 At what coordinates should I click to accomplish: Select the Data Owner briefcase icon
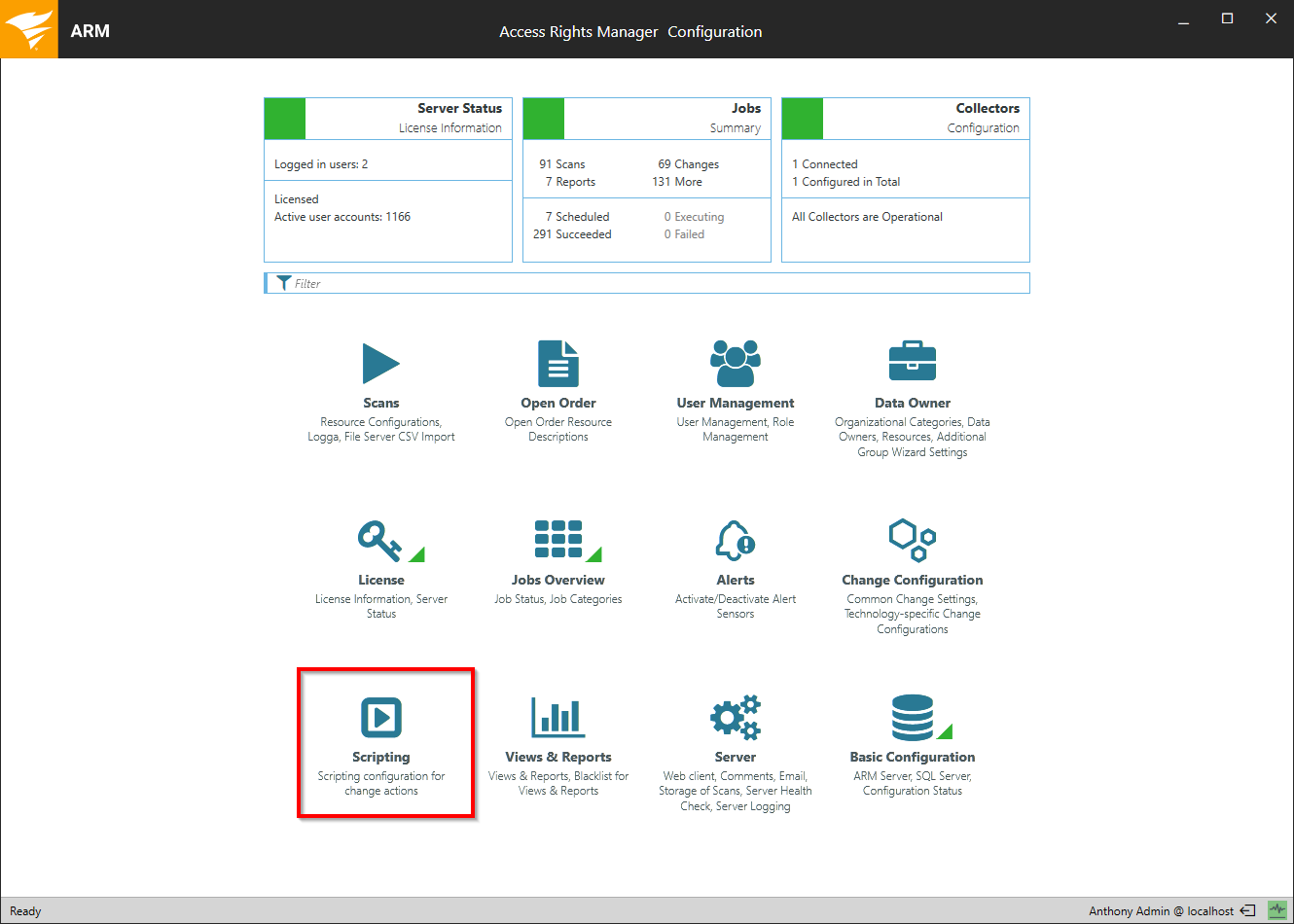click(912, 363)
